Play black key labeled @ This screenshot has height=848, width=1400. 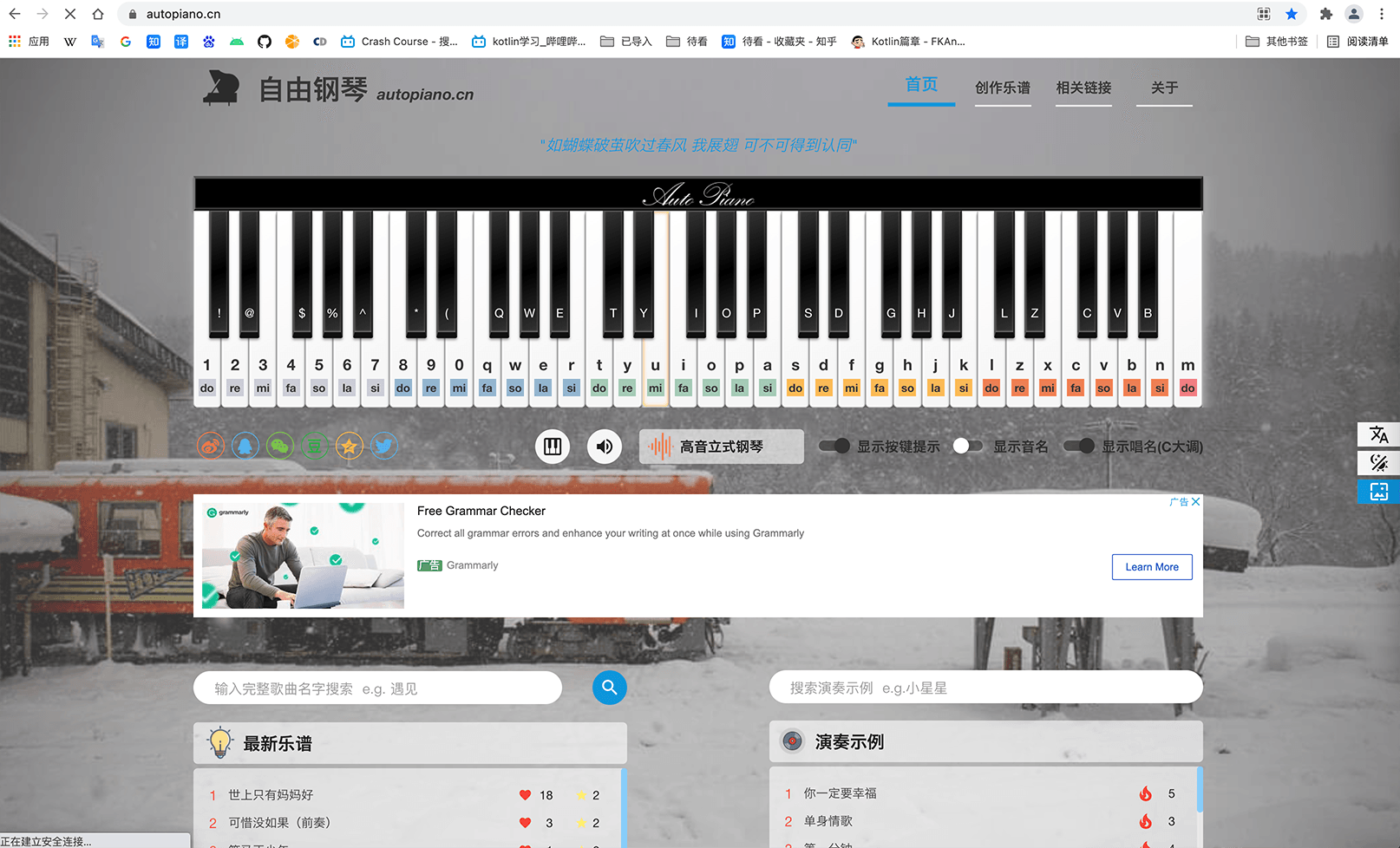(250, 273)
